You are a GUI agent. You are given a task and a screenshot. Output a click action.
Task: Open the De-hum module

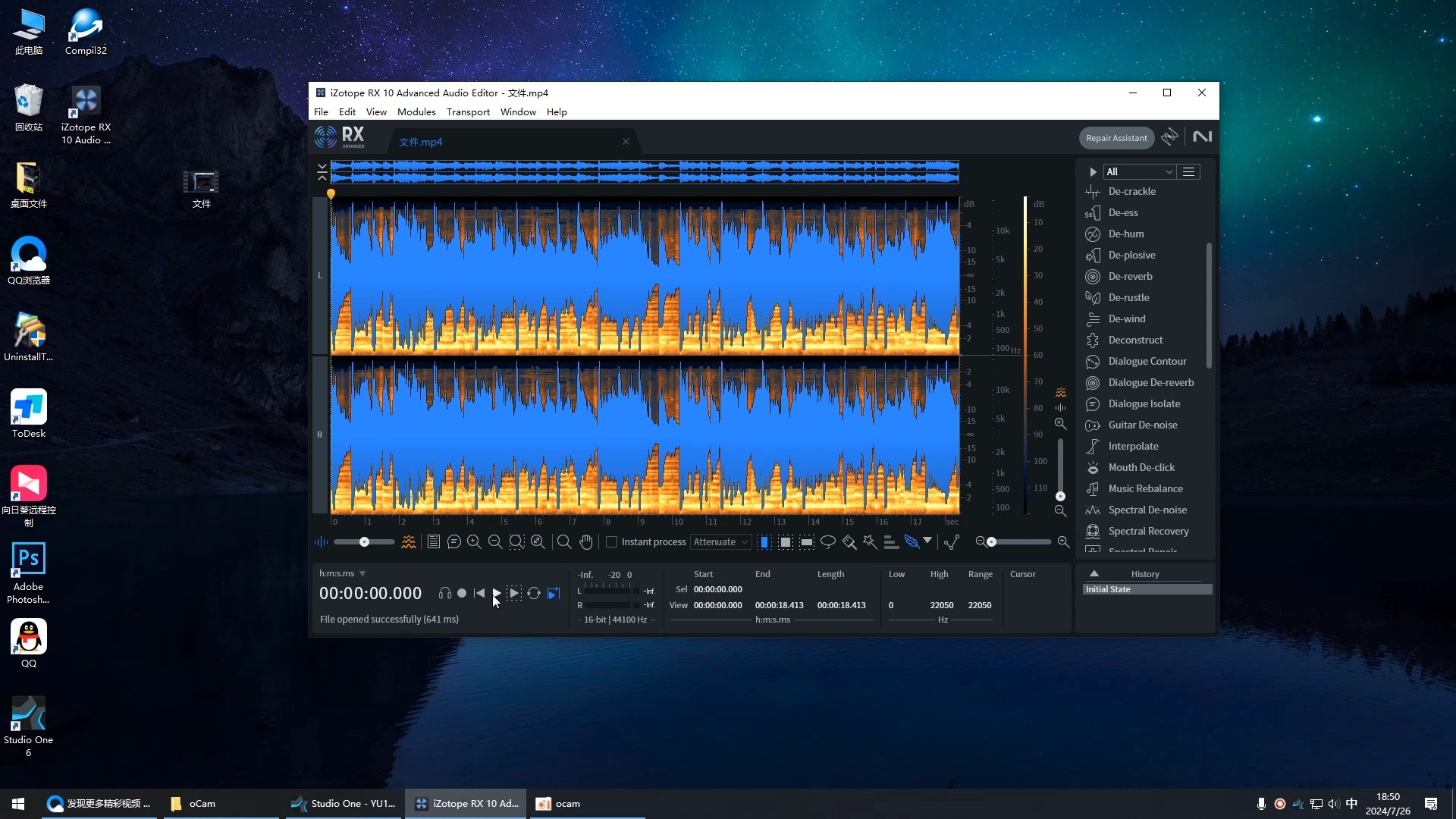tap(1125, 234)
